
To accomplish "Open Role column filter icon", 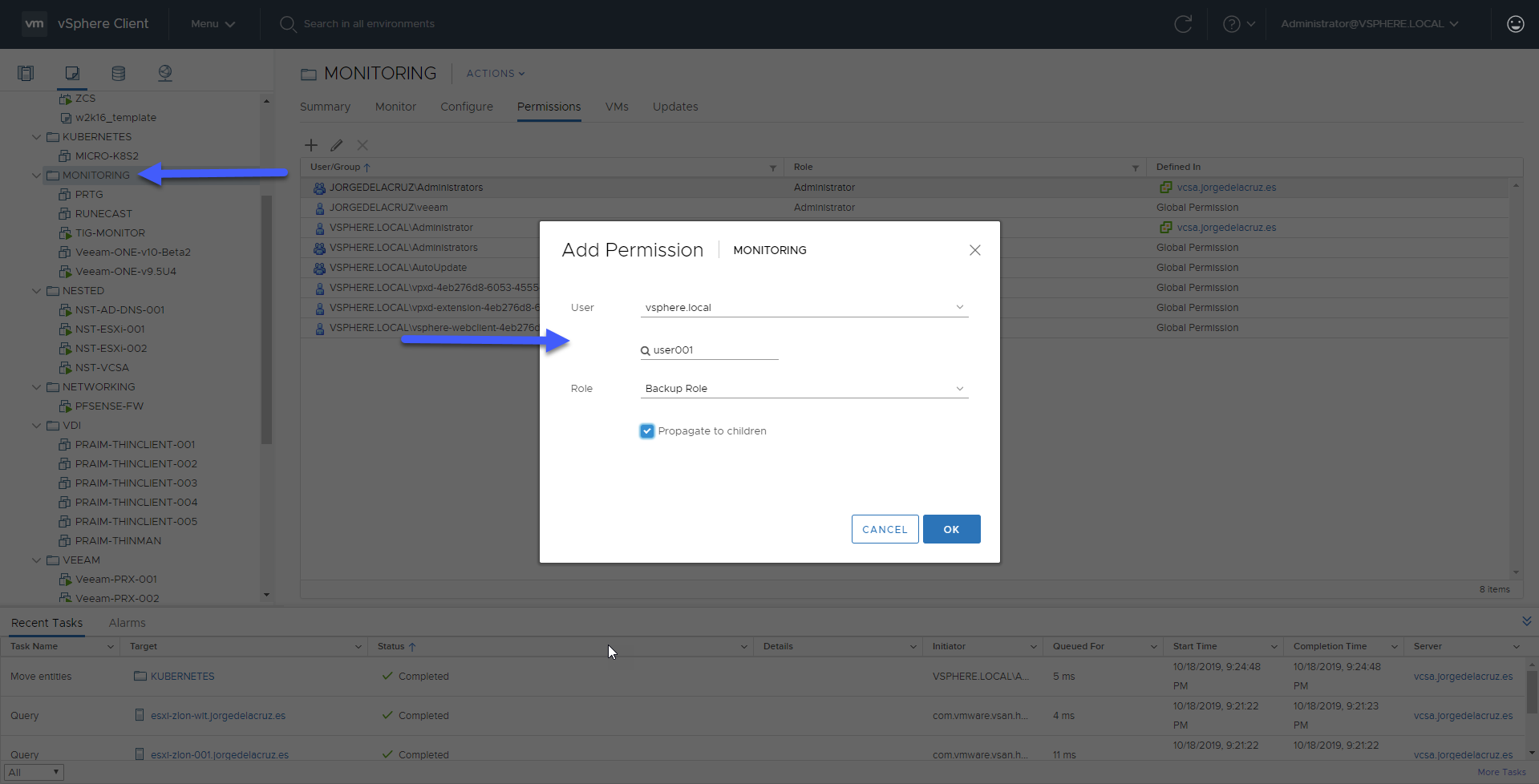I will [x=1136, y=168].
